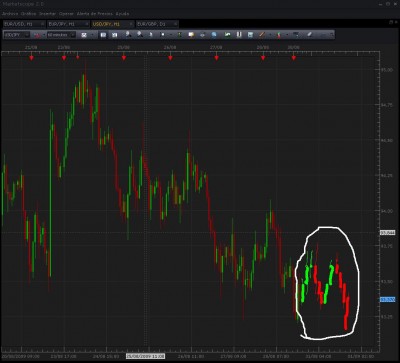Click the eraser tool icon

[310, 34]
